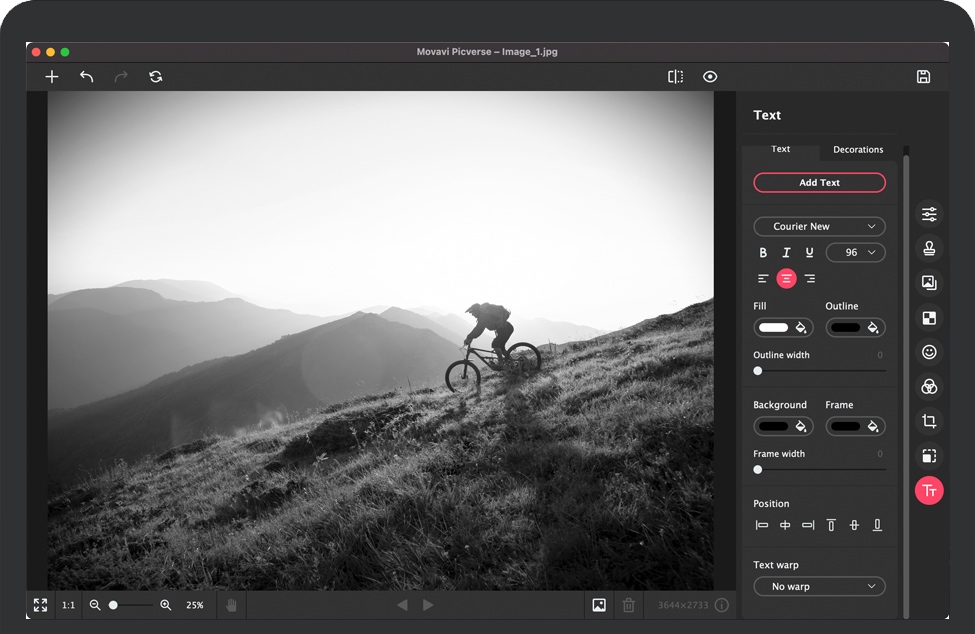The height and width of the screenshot is (634, 975).
Task: Toggle before/after compare view
Action: click(676, 77)
